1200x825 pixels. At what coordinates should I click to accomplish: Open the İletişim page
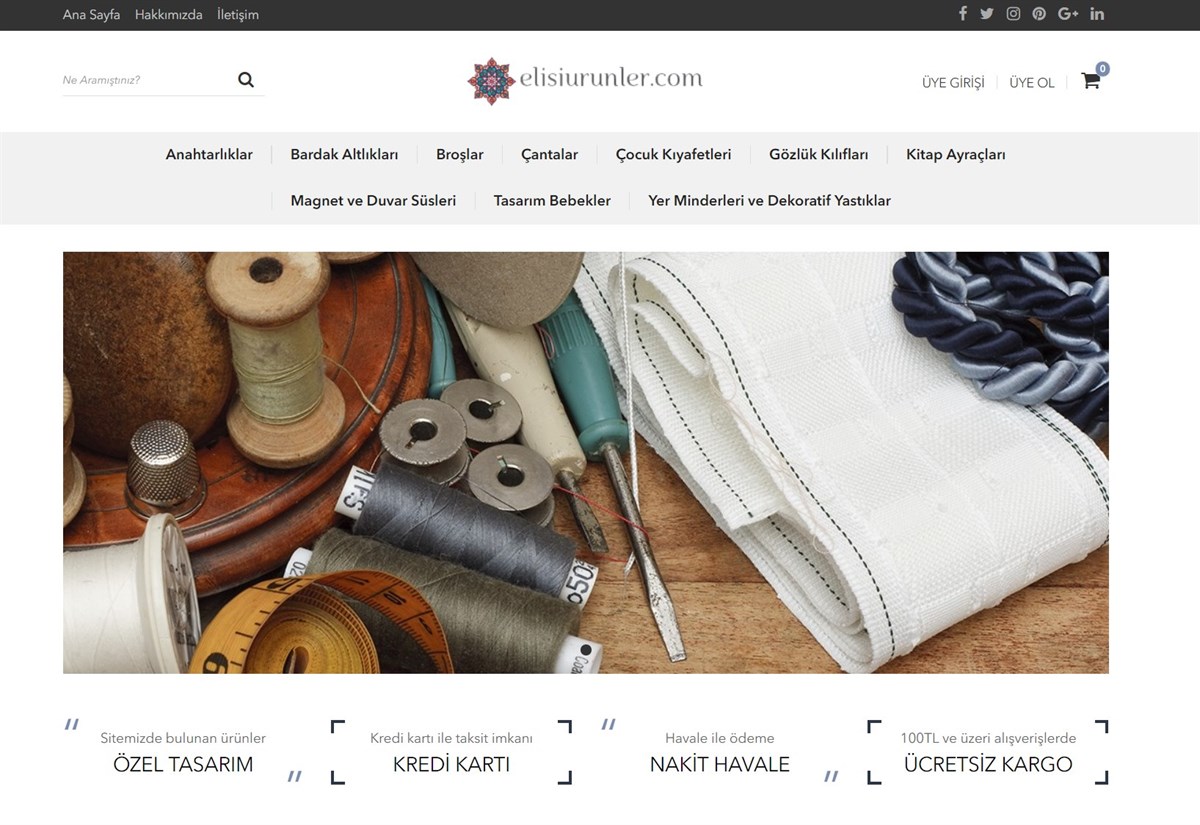tap(238, 15)
